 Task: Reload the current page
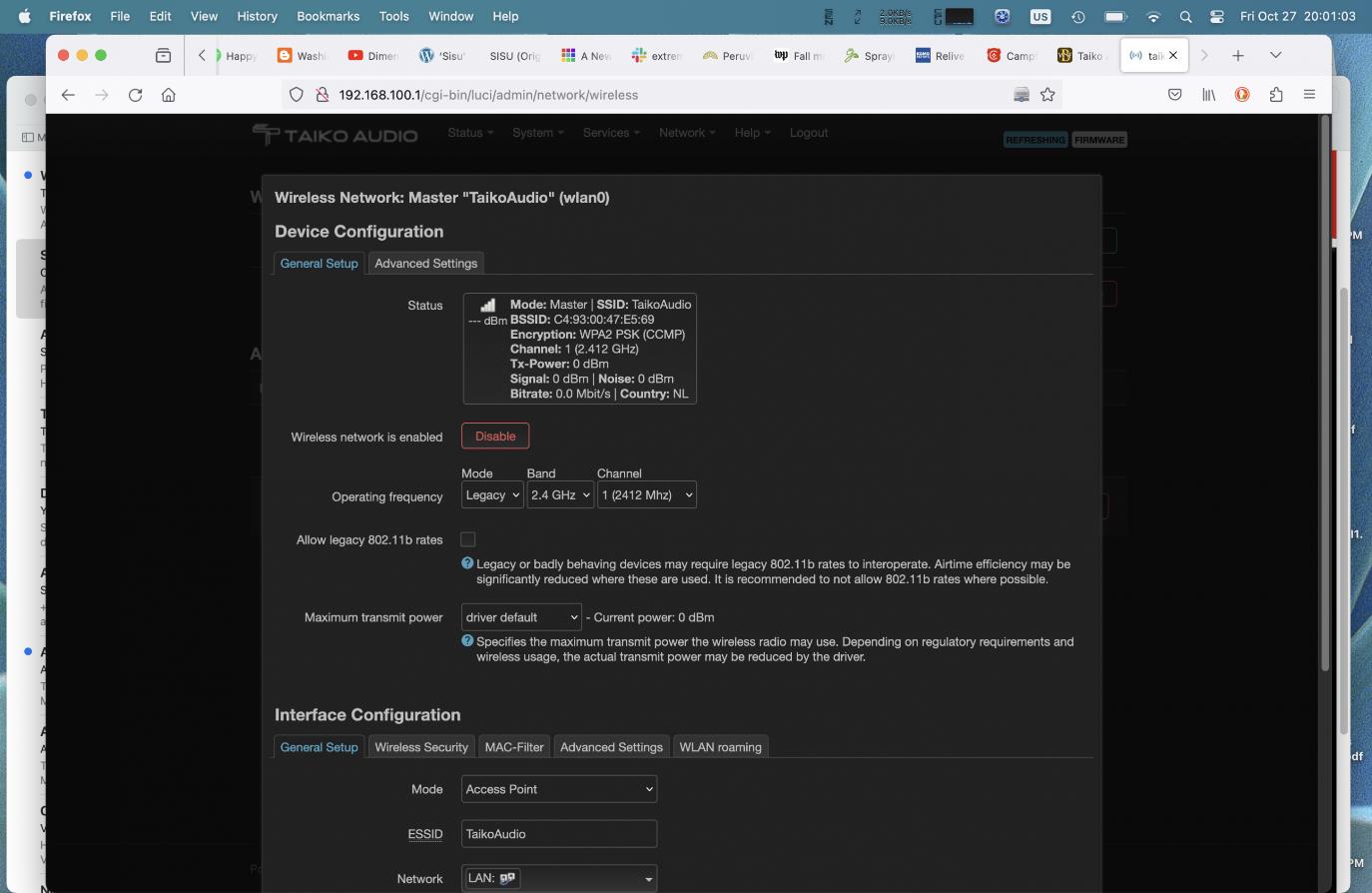tap(135, 95)
